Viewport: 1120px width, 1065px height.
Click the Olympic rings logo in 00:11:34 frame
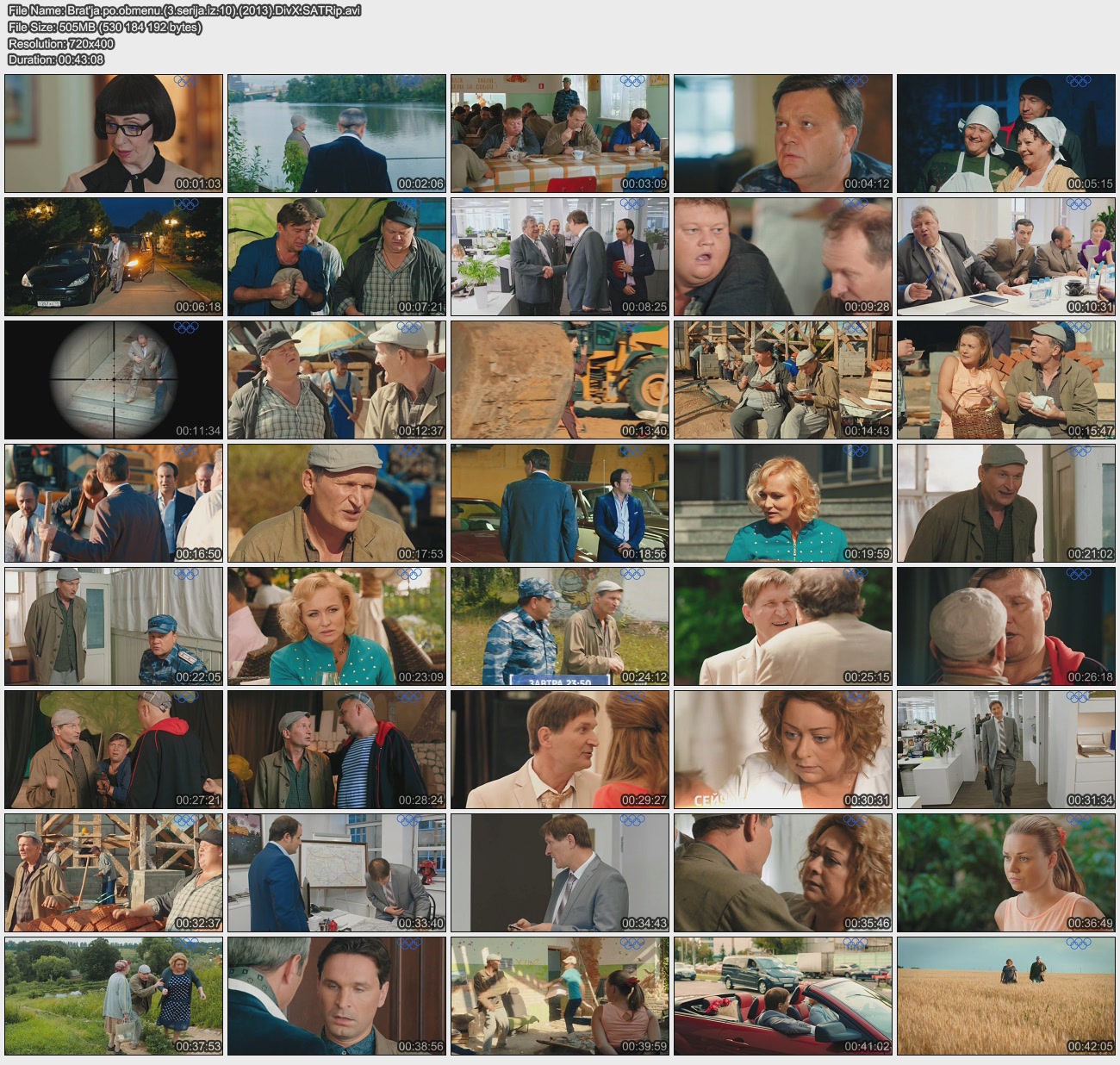186,328
